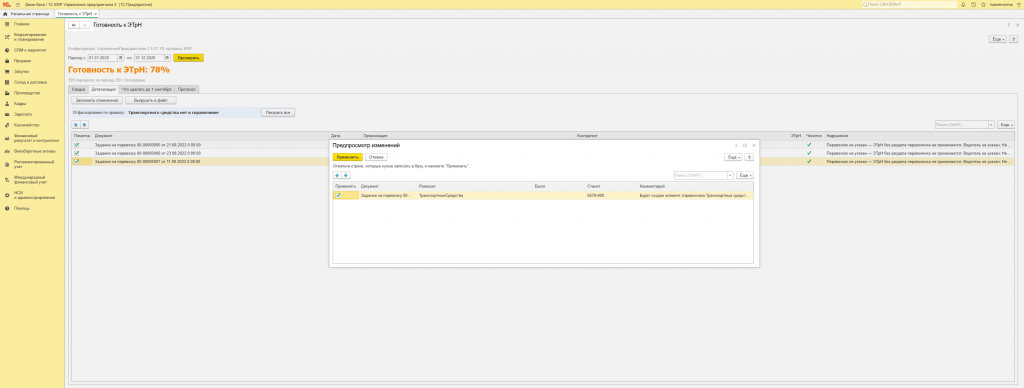Screen dimensions: 1024x388
Task: Move row down in Детализация table toolbar
Action: point(84,124)
